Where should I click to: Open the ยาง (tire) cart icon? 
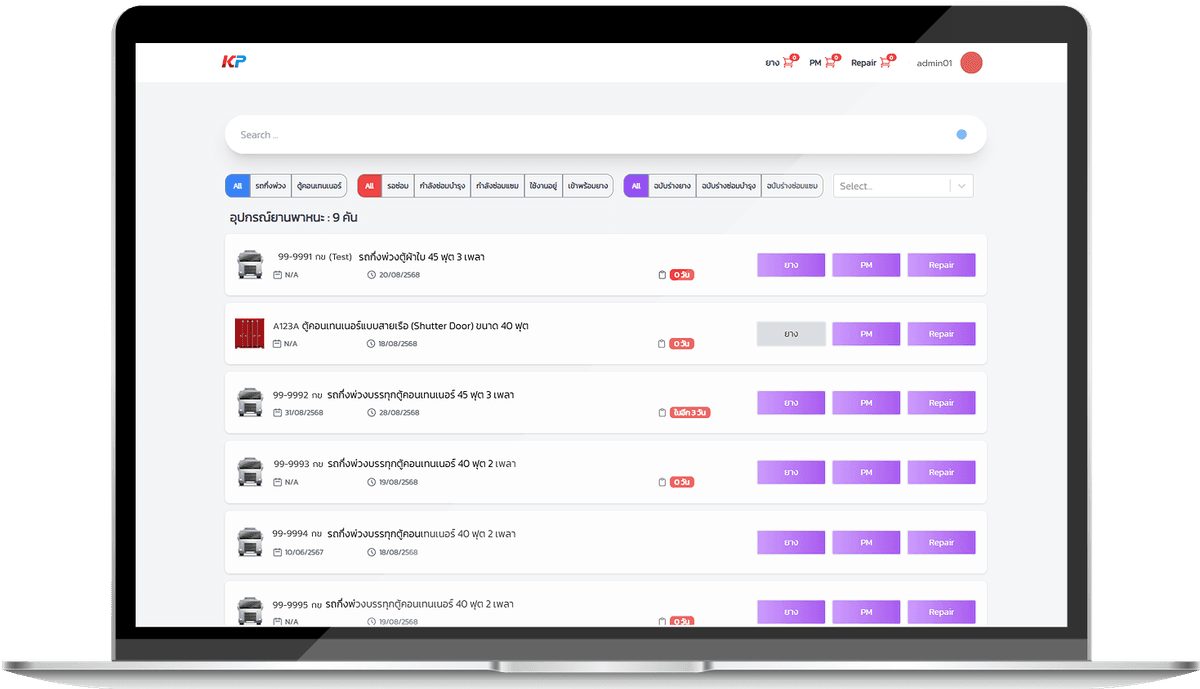tap(788, 63)
